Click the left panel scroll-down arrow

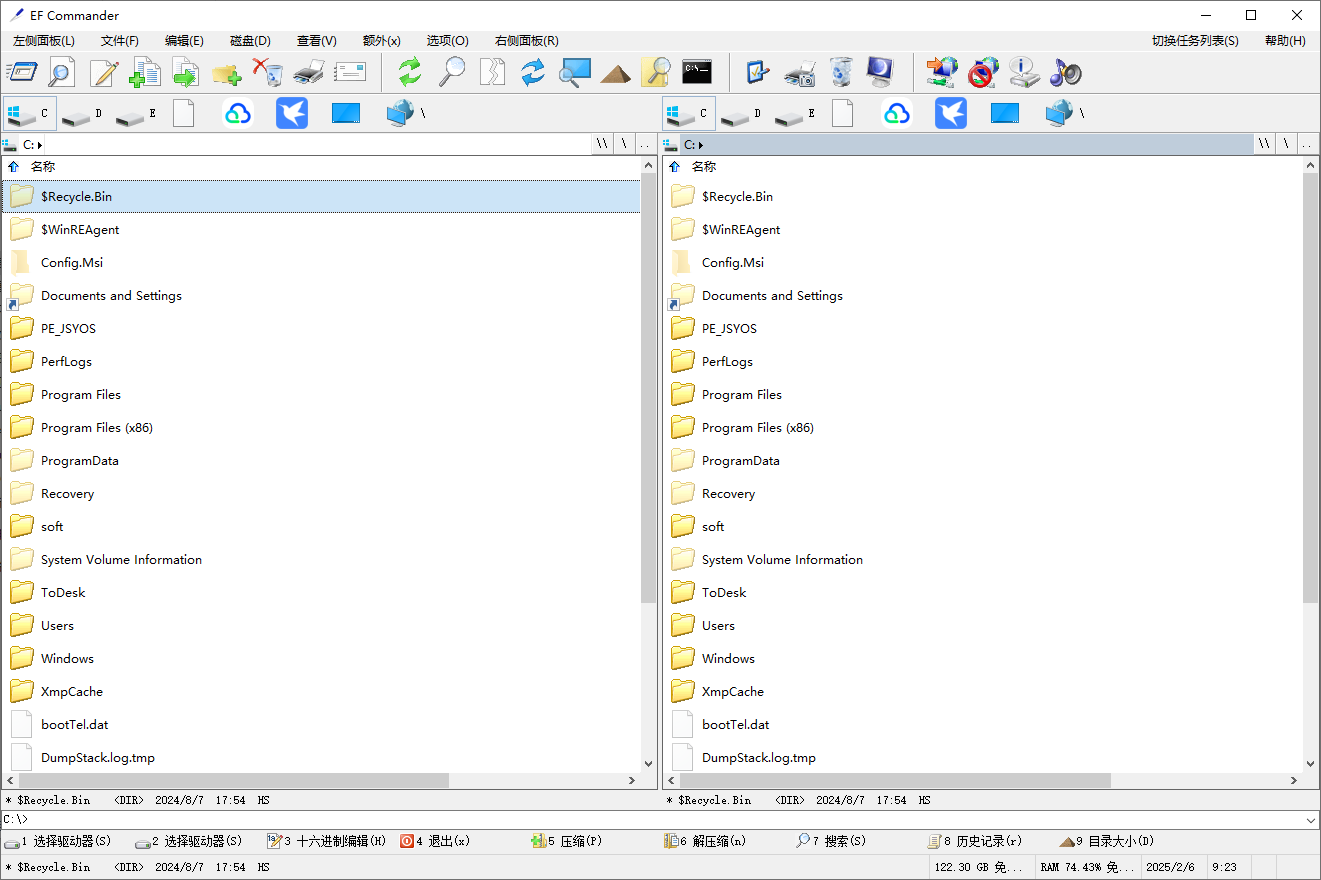click(649, 764)
